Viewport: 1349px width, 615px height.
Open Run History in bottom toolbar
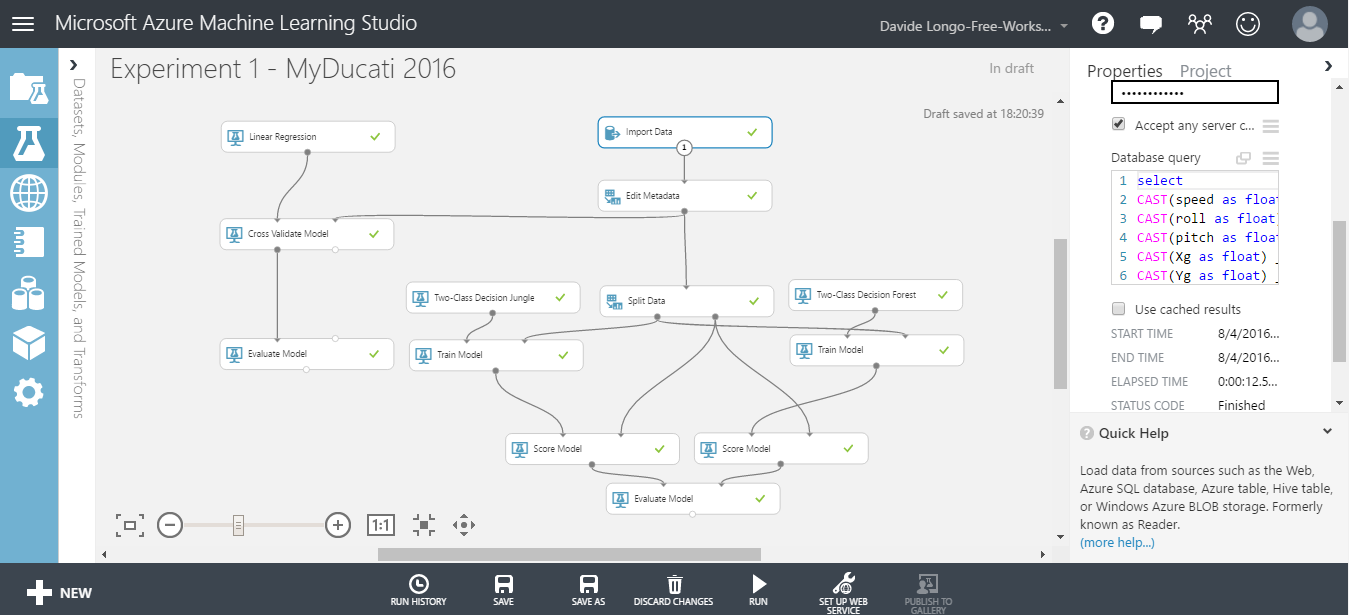coord(418,589)
